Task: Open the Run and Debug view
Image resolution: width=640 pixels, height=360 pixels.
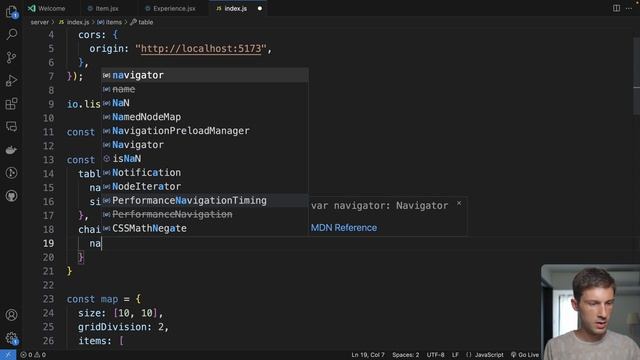Action: (x=11, y=80)
